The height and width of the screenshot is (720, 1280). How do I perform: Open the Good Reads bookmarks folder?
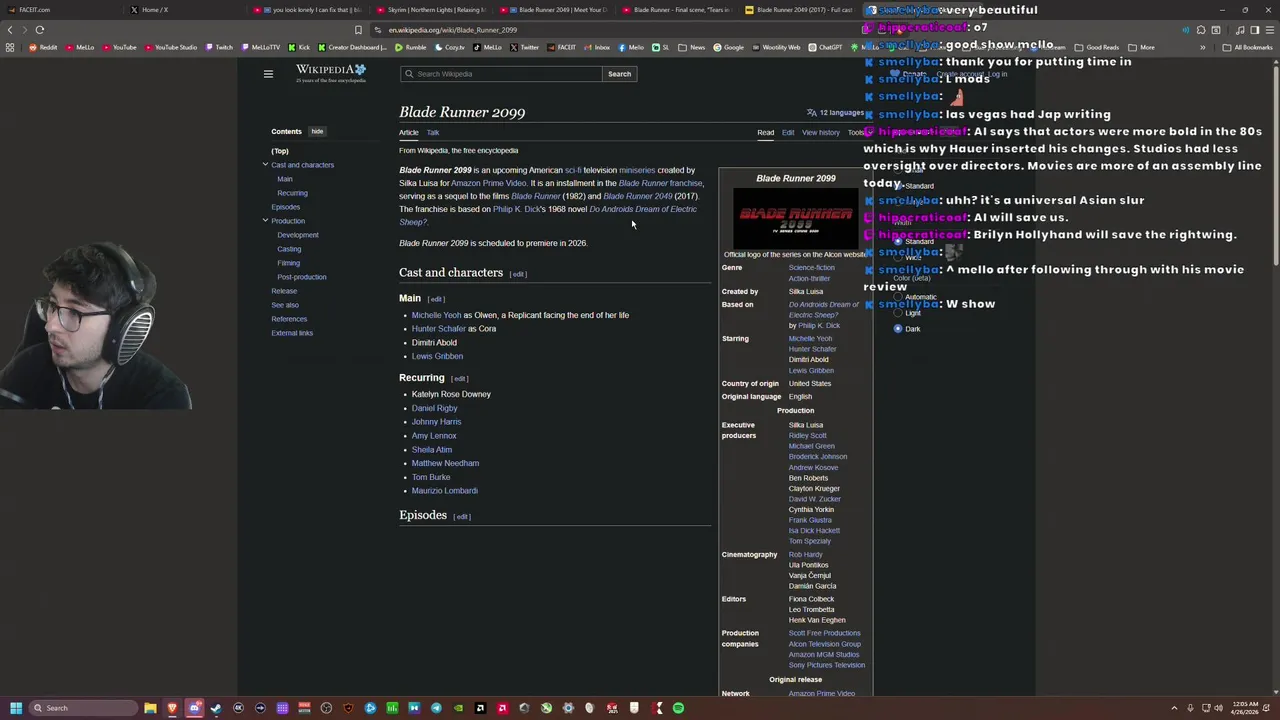pos(1097,47)
